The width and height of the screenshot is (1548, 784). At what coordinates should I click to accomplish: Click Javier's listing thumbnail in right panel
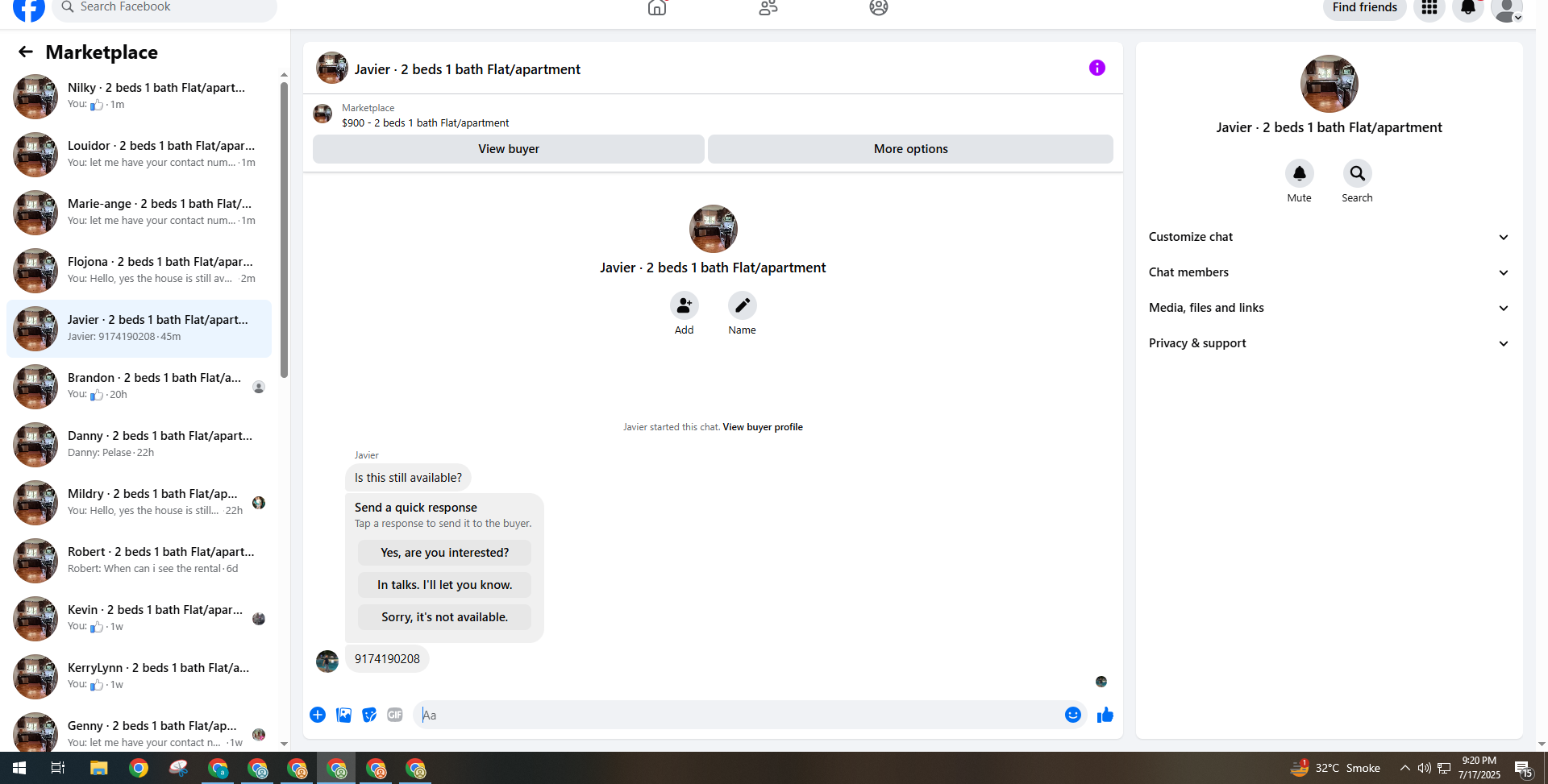click(1329, 84)
